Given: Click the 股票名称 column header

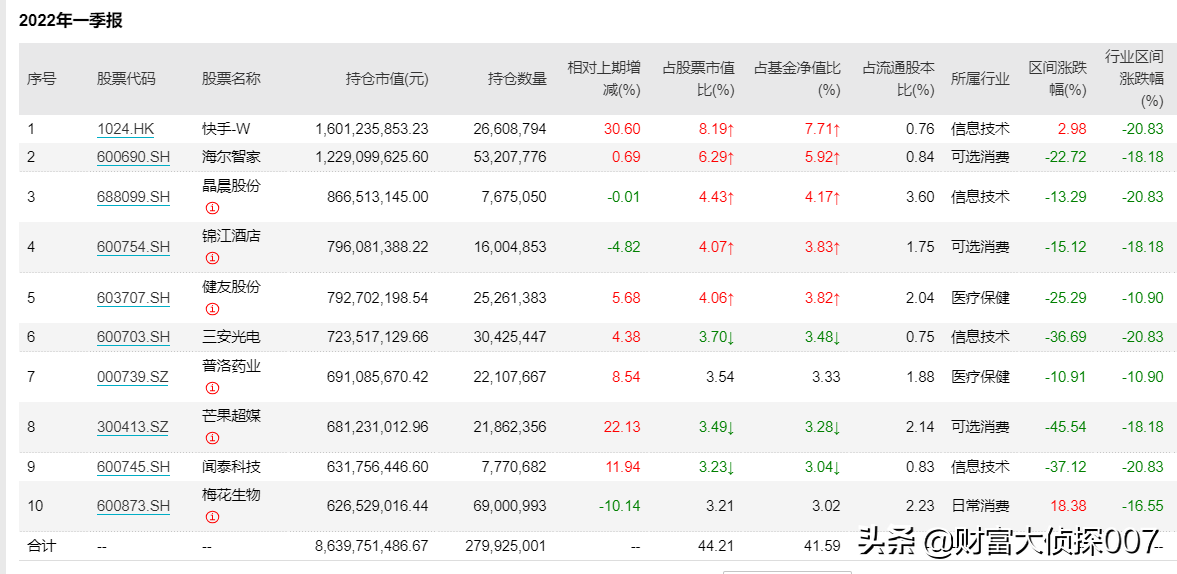Looking at the screenshot, I should (231, 79).
